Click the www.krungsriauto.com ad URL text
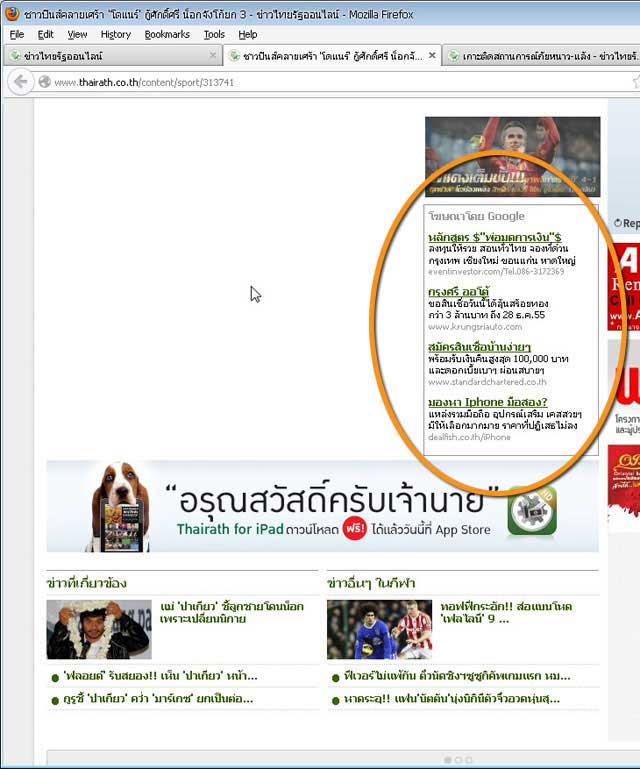Image resolution: width=640 pixels, height=769 pixels. tap(475, 327)
